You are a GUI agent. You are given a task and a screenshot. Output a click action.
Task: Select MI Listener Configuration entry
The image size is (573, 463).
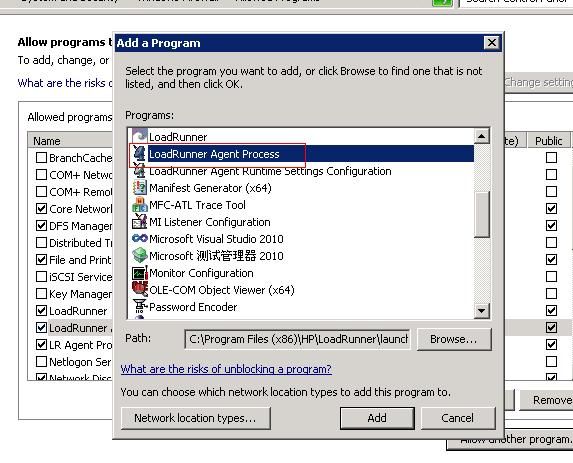[x=210, y=222]
